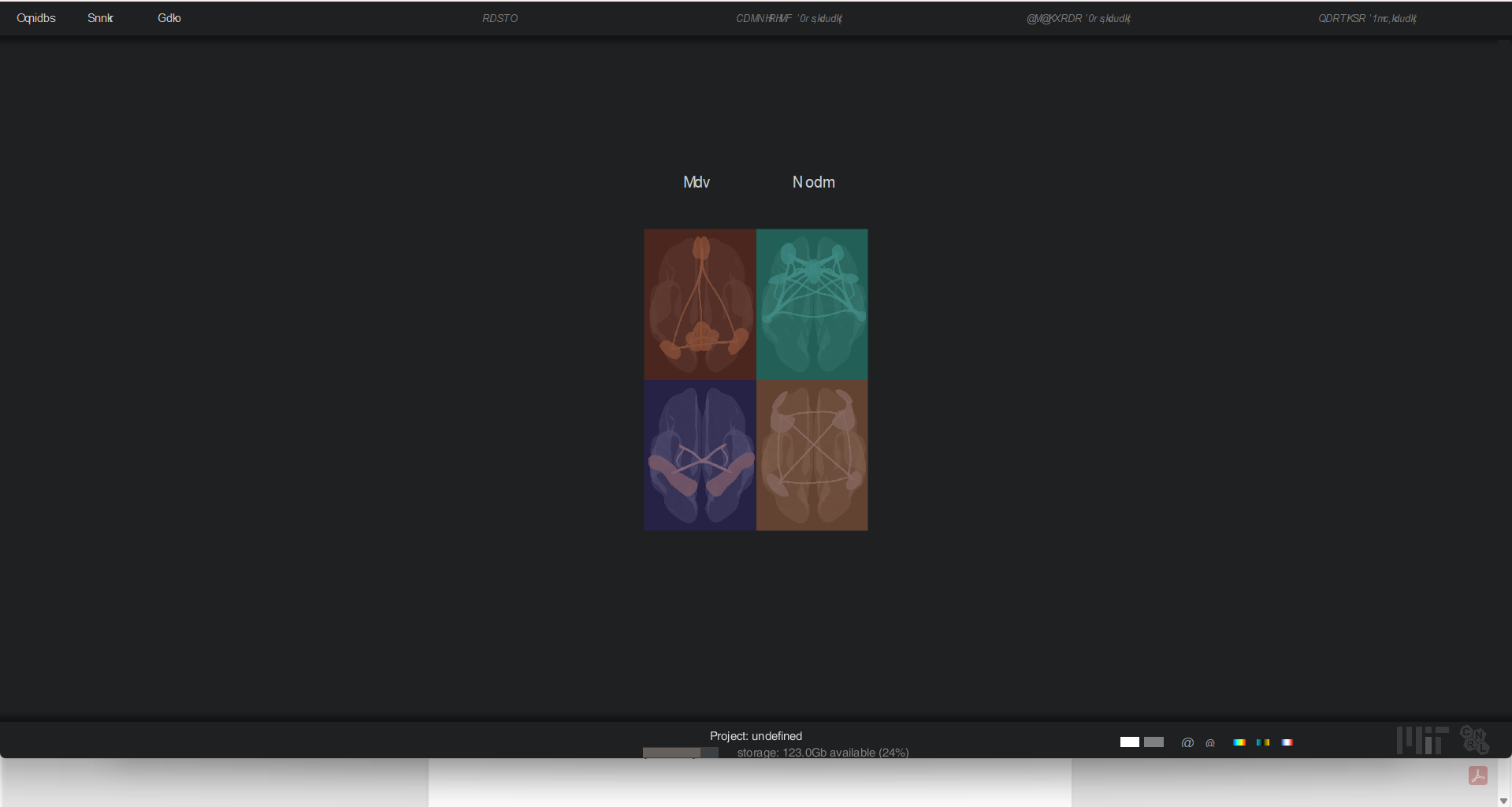
Task: Click the larger @ font size icon
Action: click(1187, 742)
